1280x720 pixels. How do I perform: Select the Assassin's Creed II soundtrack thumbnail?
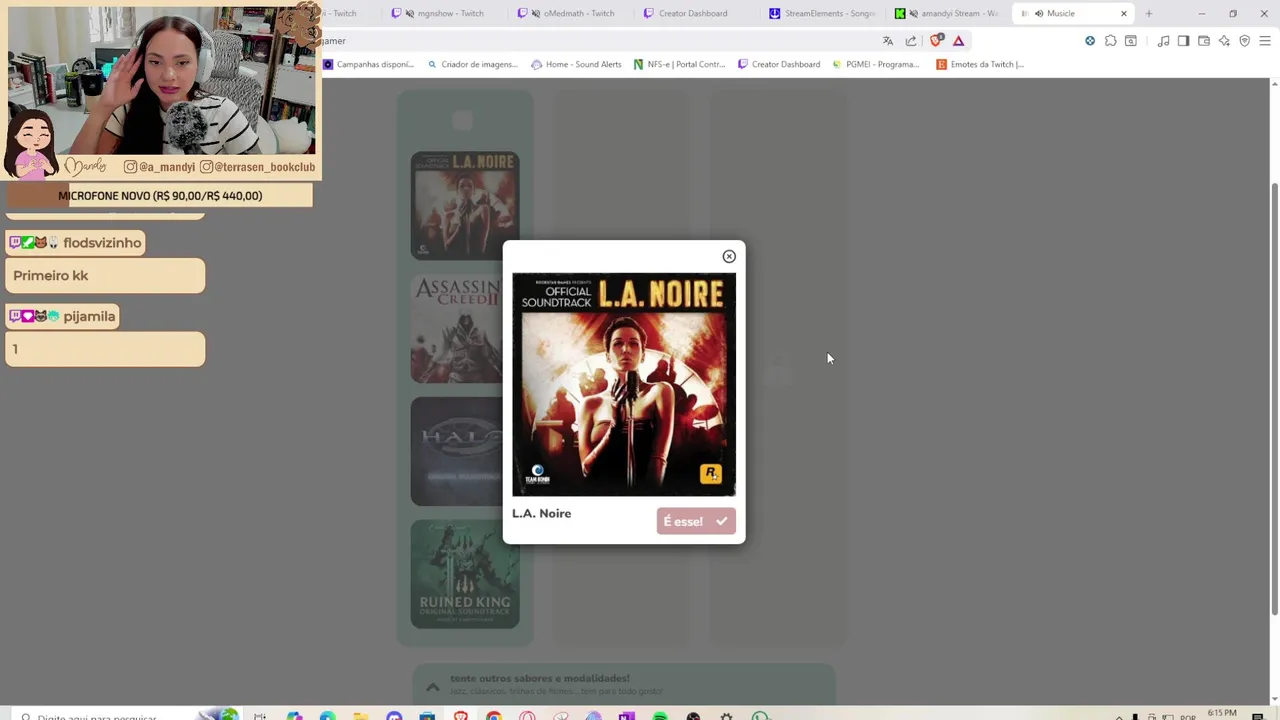[x=456, y=329]
